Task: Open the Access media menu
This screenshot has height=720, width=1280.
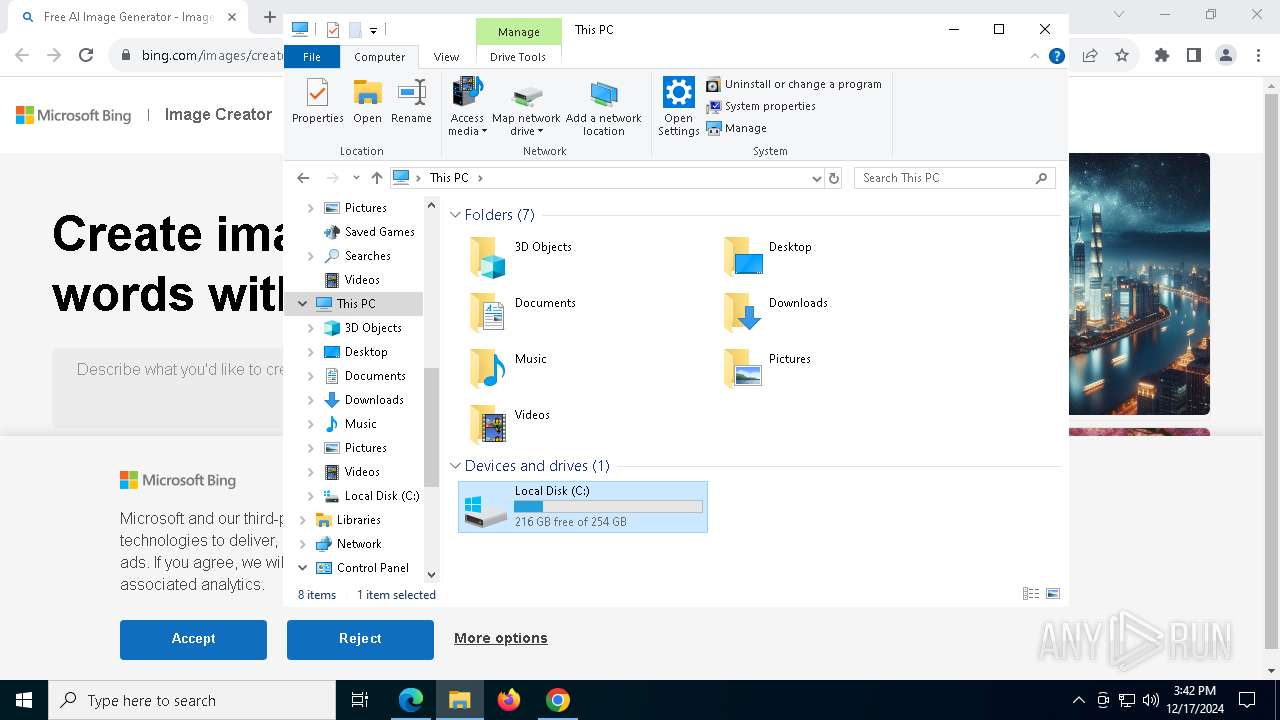Action: pyautogui.click(x=467, y=107)
